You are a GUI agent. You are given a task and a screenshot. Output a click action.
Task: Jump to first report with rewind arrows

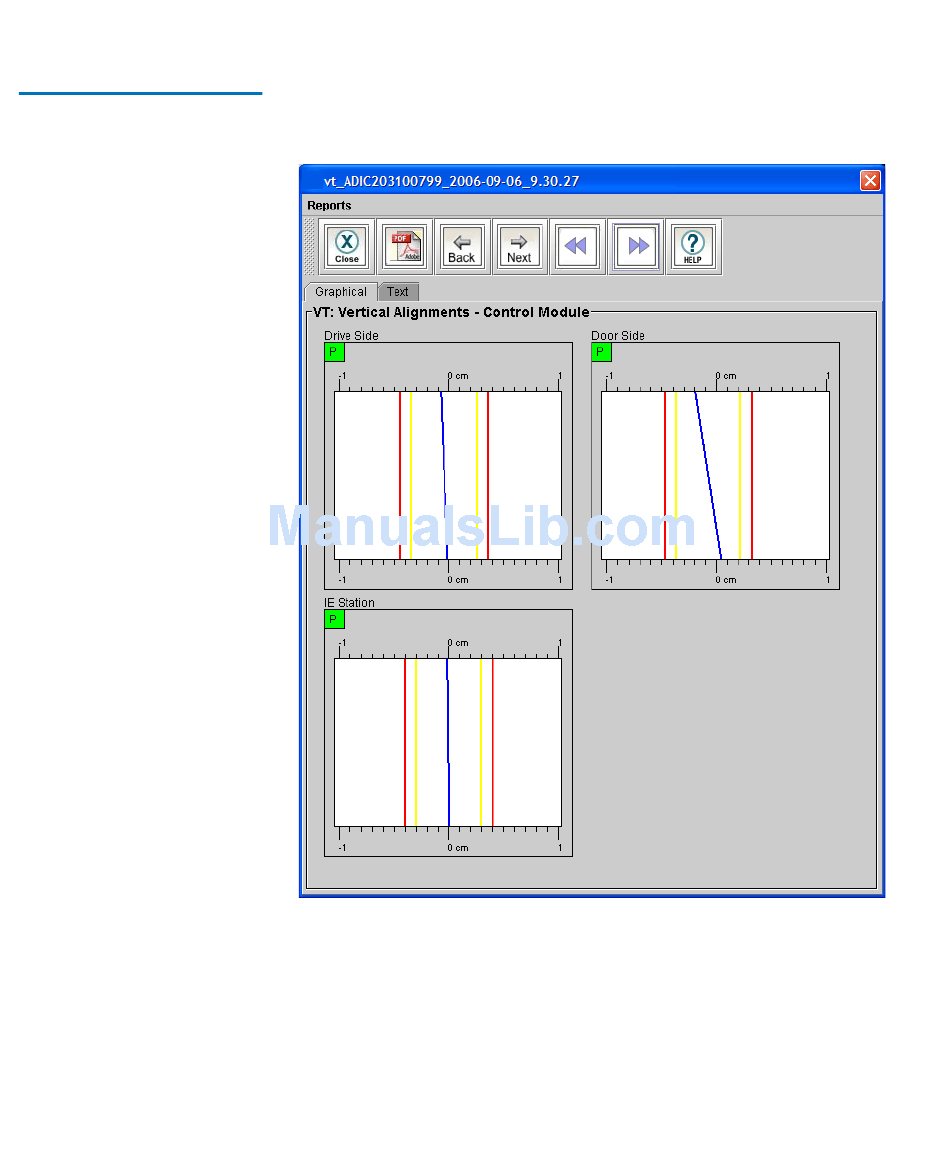click(x=577, y=247)
